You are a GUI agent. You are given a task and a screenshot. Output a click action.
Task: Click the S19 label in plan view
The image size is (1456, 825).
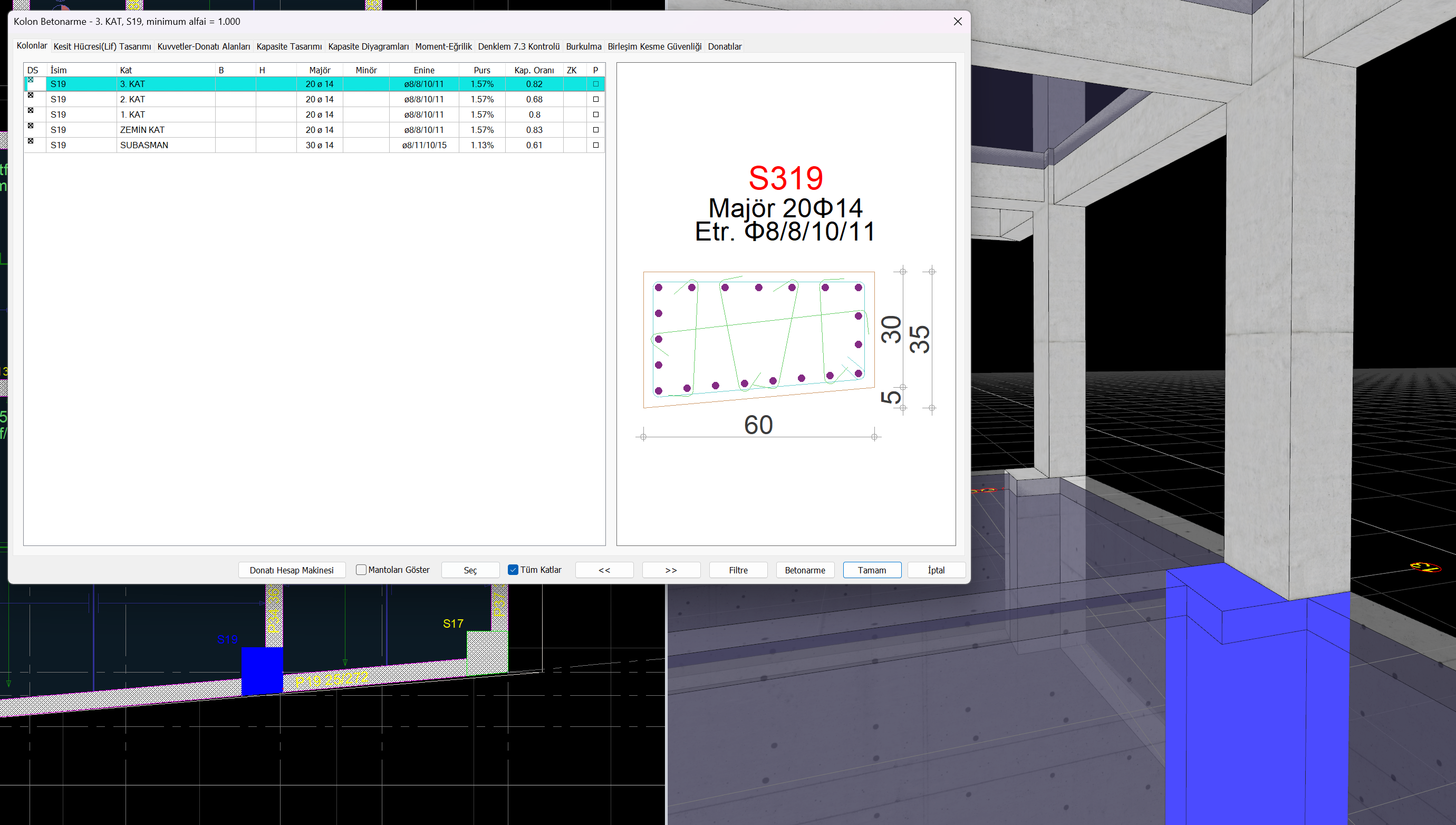point(228,639)
